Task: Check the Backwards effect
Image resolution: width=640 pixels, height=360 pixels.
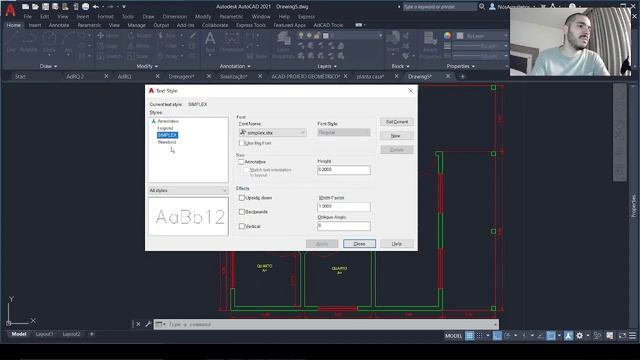Action: (x=241, y=212)
